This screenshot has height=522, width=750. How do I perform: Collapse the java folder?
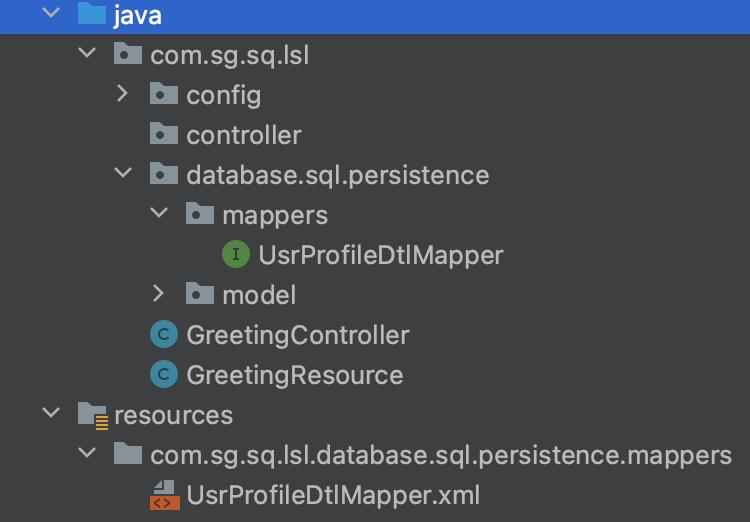[50, 15]
